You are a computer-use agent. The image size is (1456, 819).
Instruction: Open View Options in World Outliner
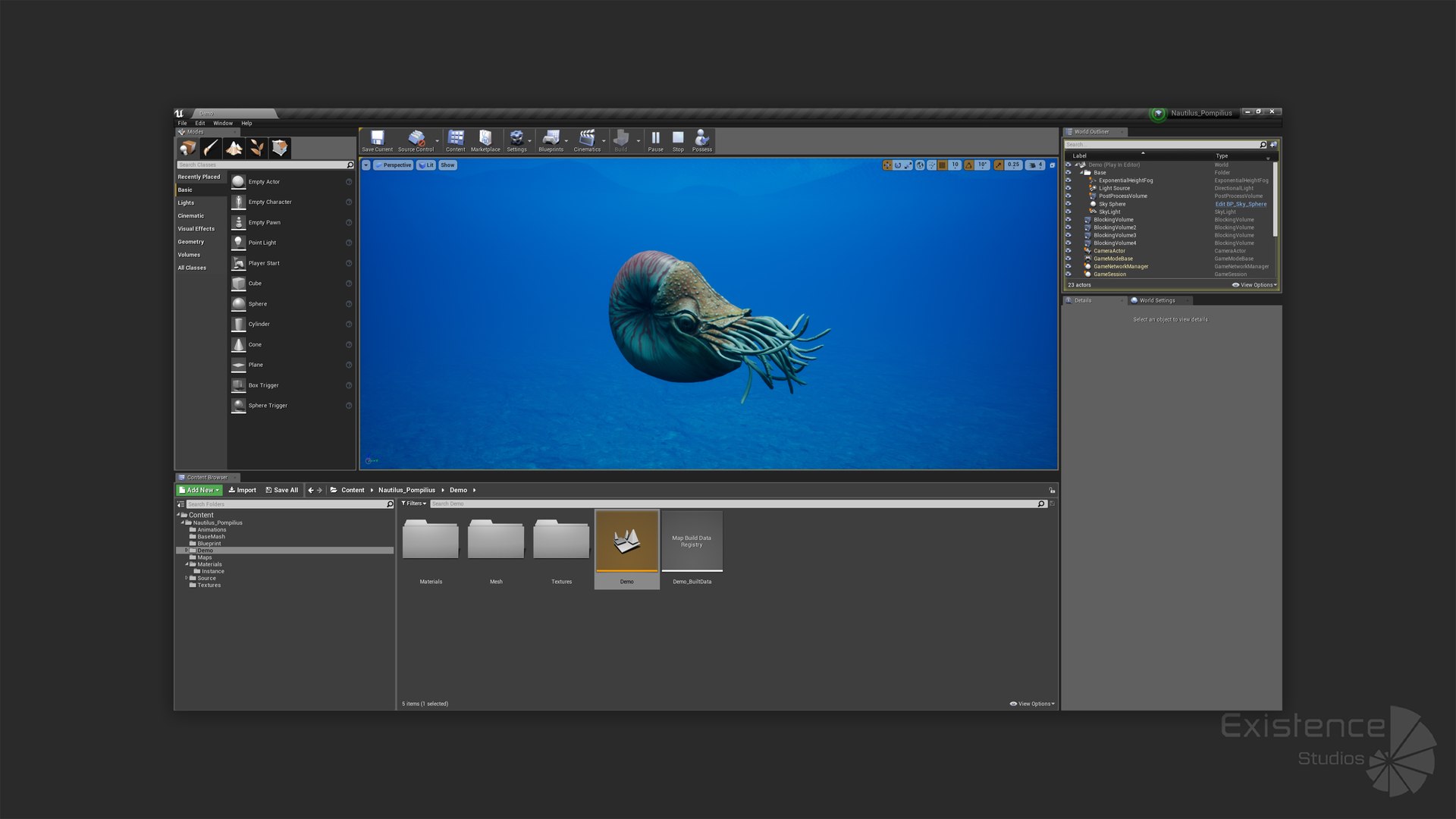(1255, 285)
